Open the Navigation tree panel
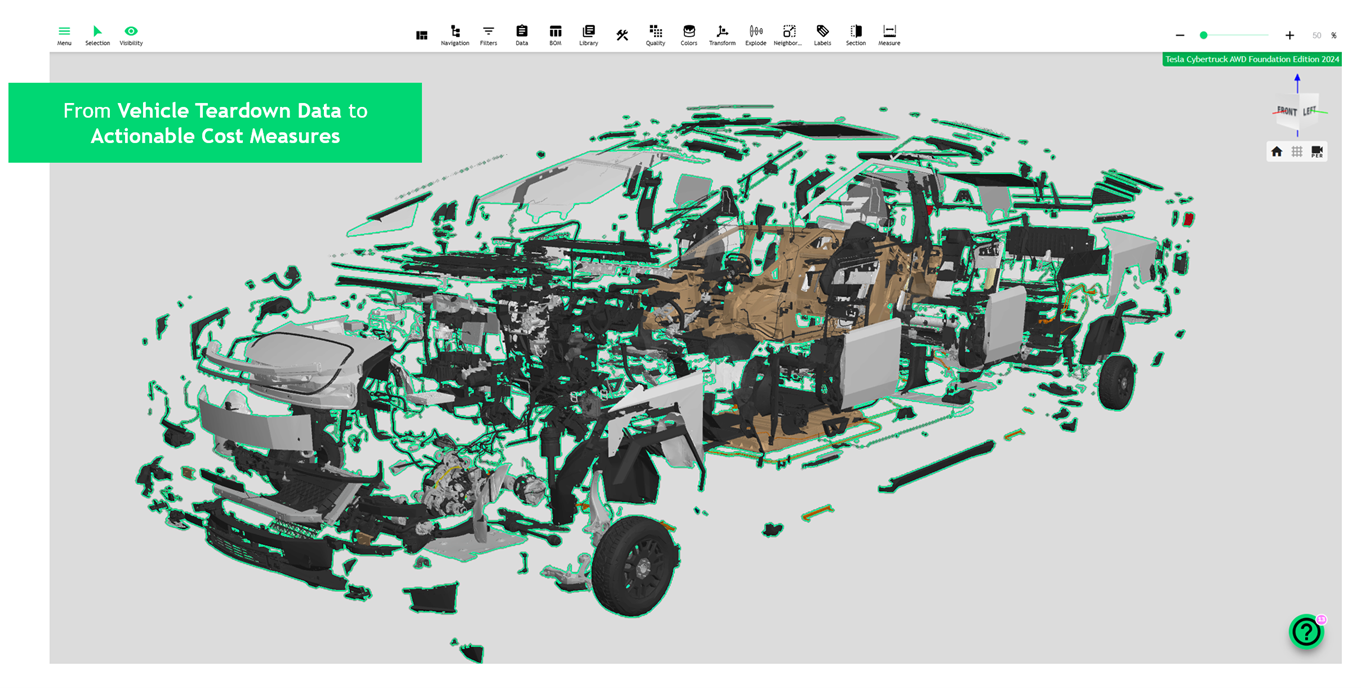 click(x=455, y=35)
